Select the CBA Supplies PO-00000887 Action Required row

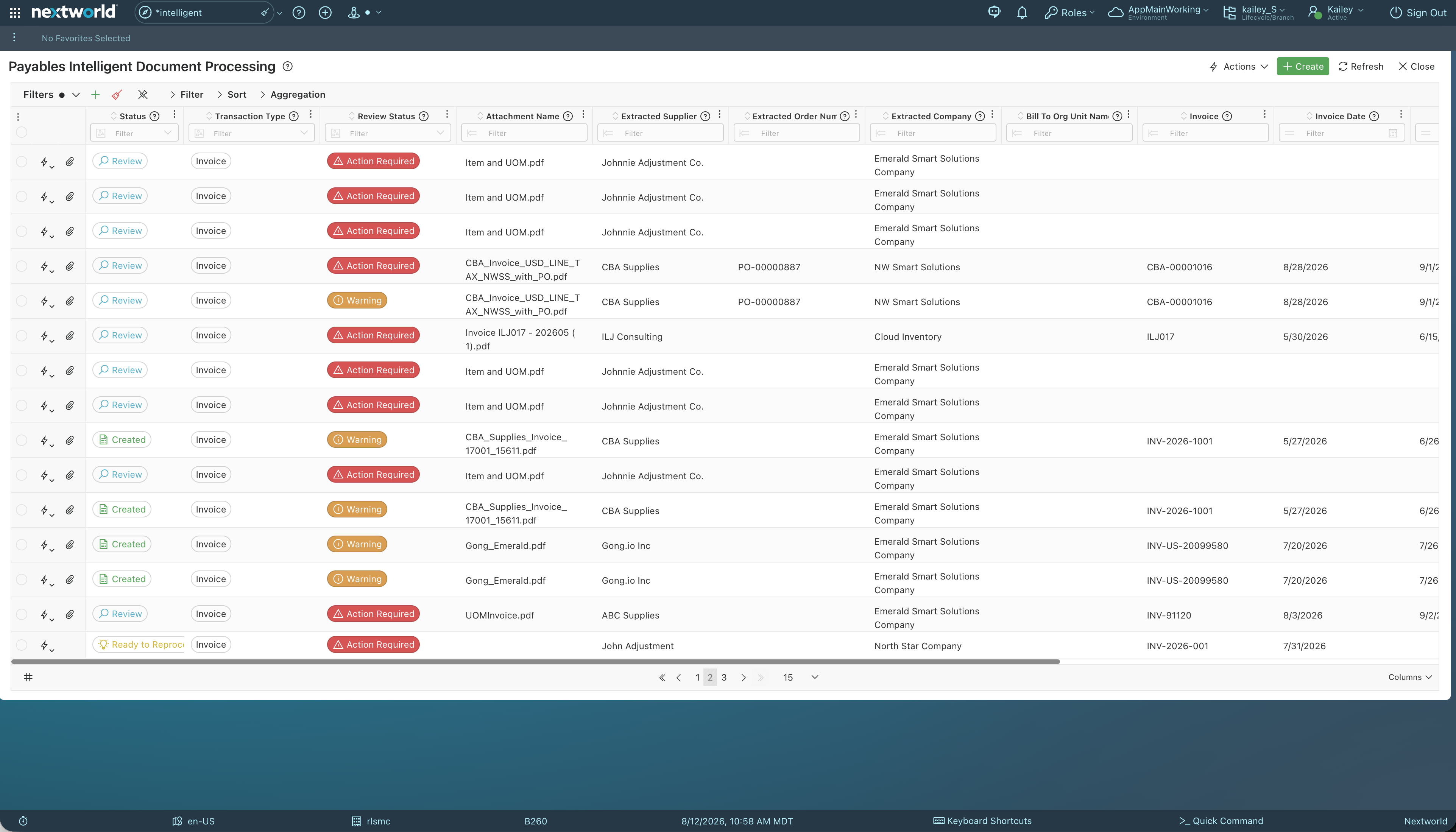(x=22, y=266)
